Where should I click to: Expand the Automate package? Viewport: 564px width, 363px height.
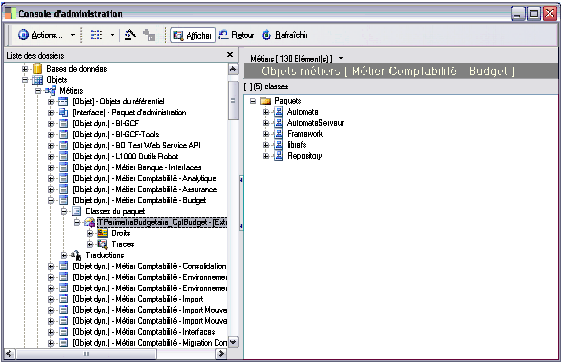pyautogui.click(x=266, y=112)
